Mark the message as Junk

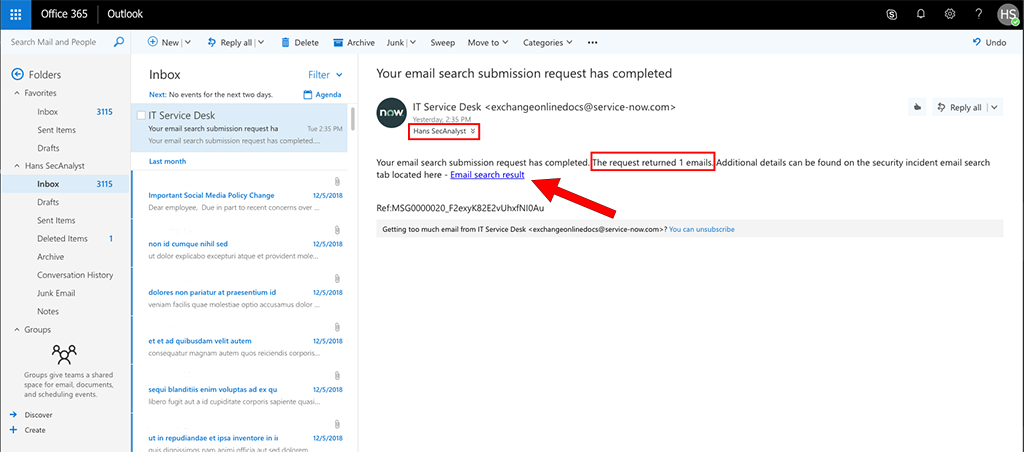395,42
